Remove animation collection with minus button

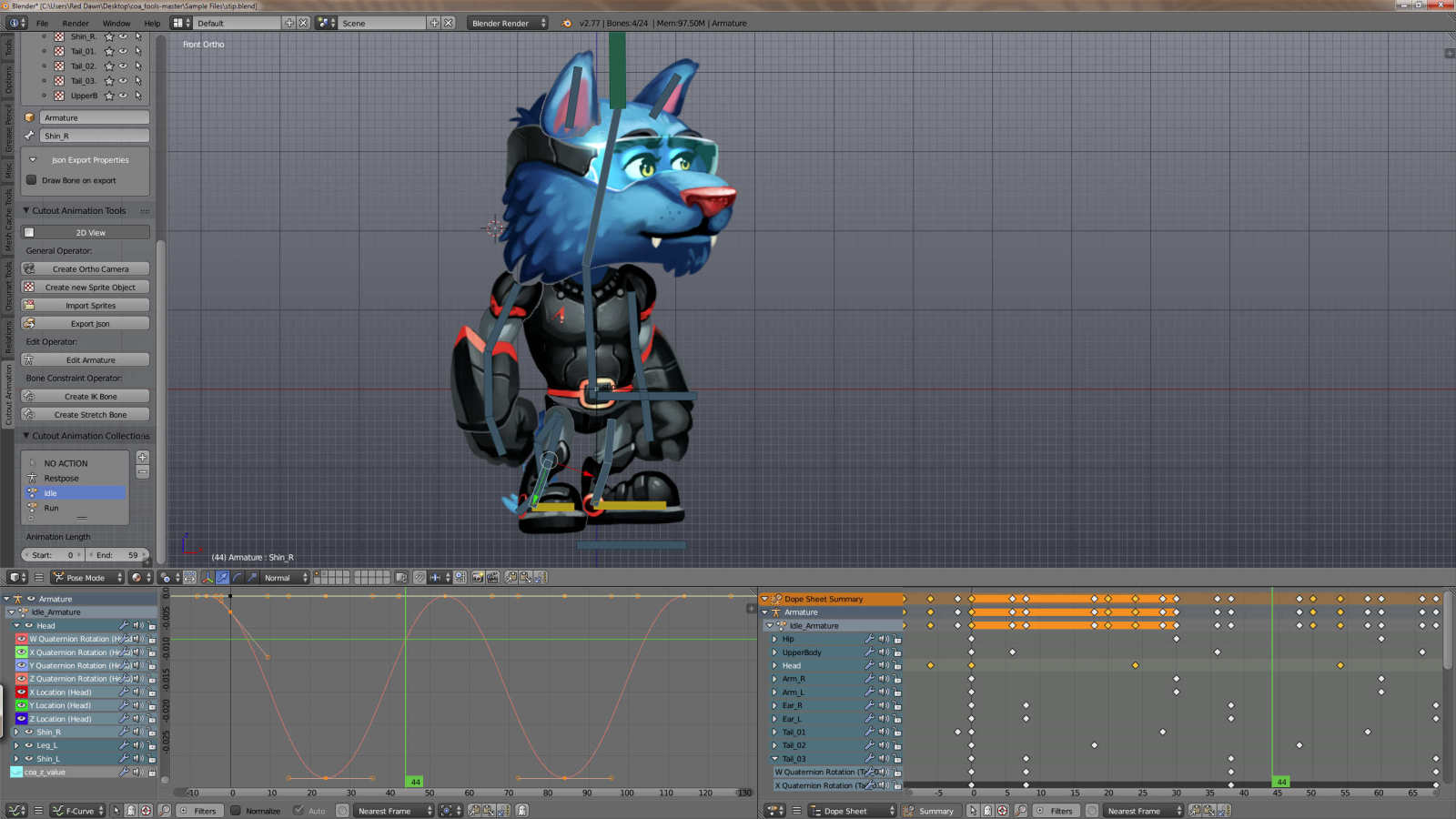pyautogui.click(x=142, y=471)
